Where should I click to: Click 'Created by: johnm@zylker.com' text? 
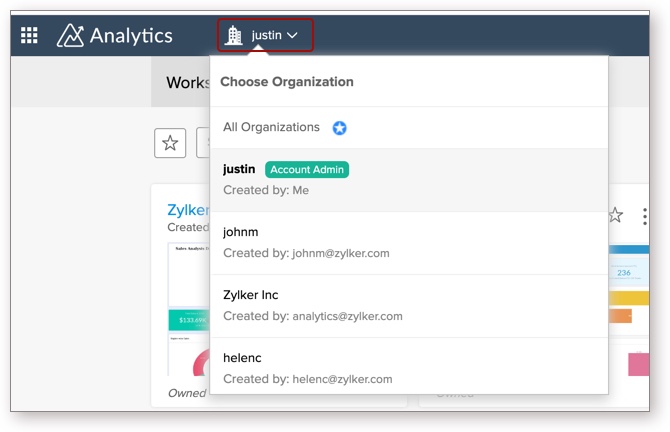click(x=306, y=253)
